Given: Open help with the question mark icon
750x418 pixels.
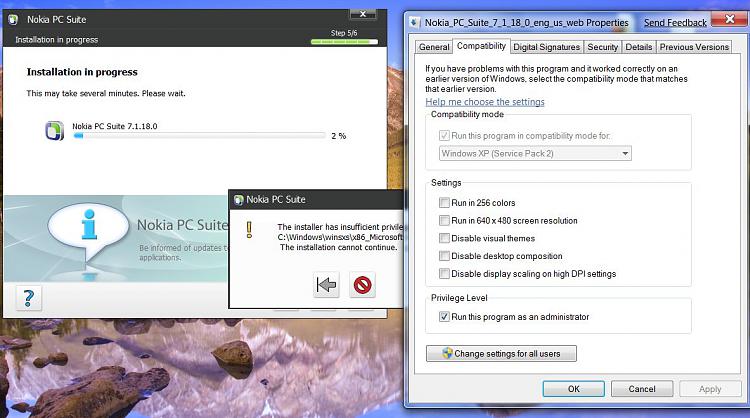Looking at the screenshot, I should pos(29,298).
